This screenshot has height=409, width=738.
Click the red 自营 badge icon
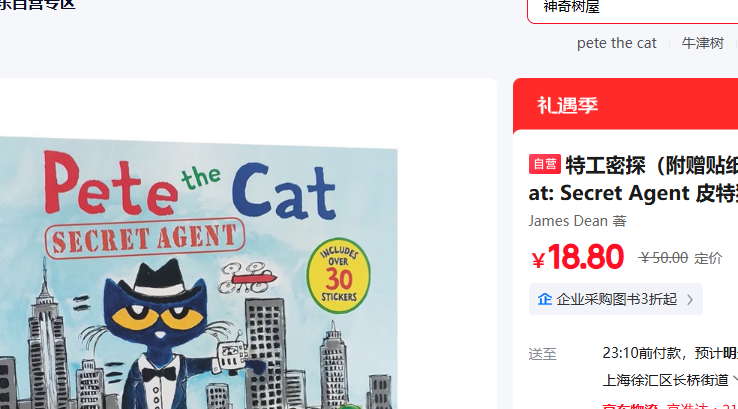pyautogui.click(x=545, y=164)
